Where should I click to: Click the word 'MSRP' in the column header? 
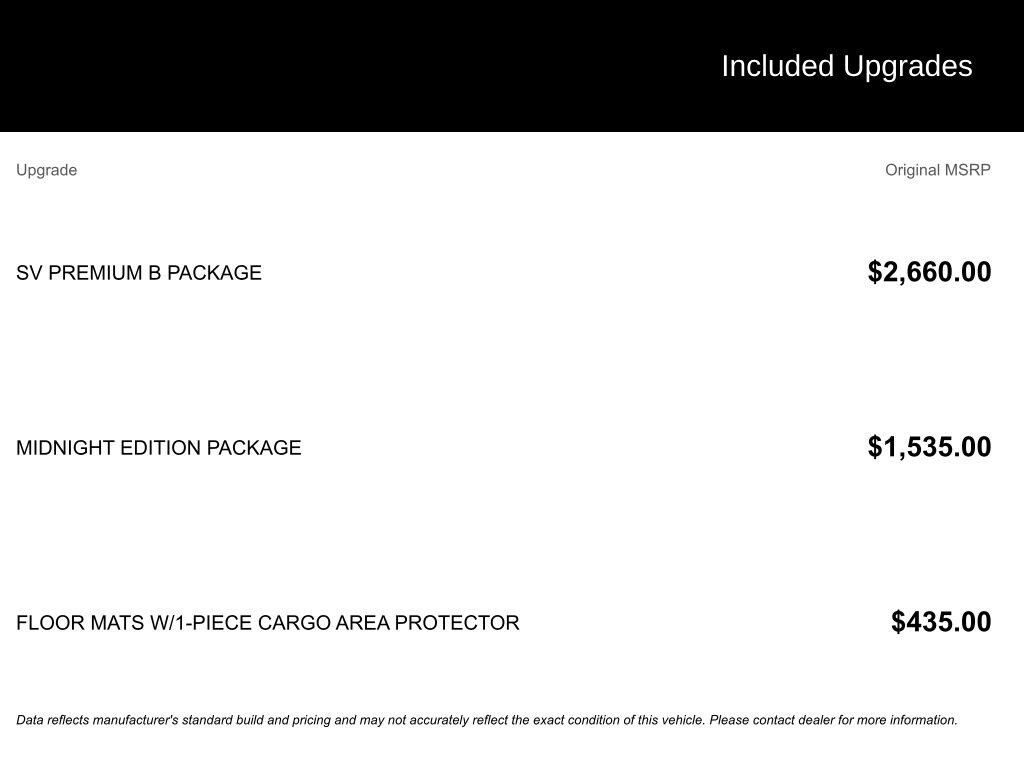(968, 170)
